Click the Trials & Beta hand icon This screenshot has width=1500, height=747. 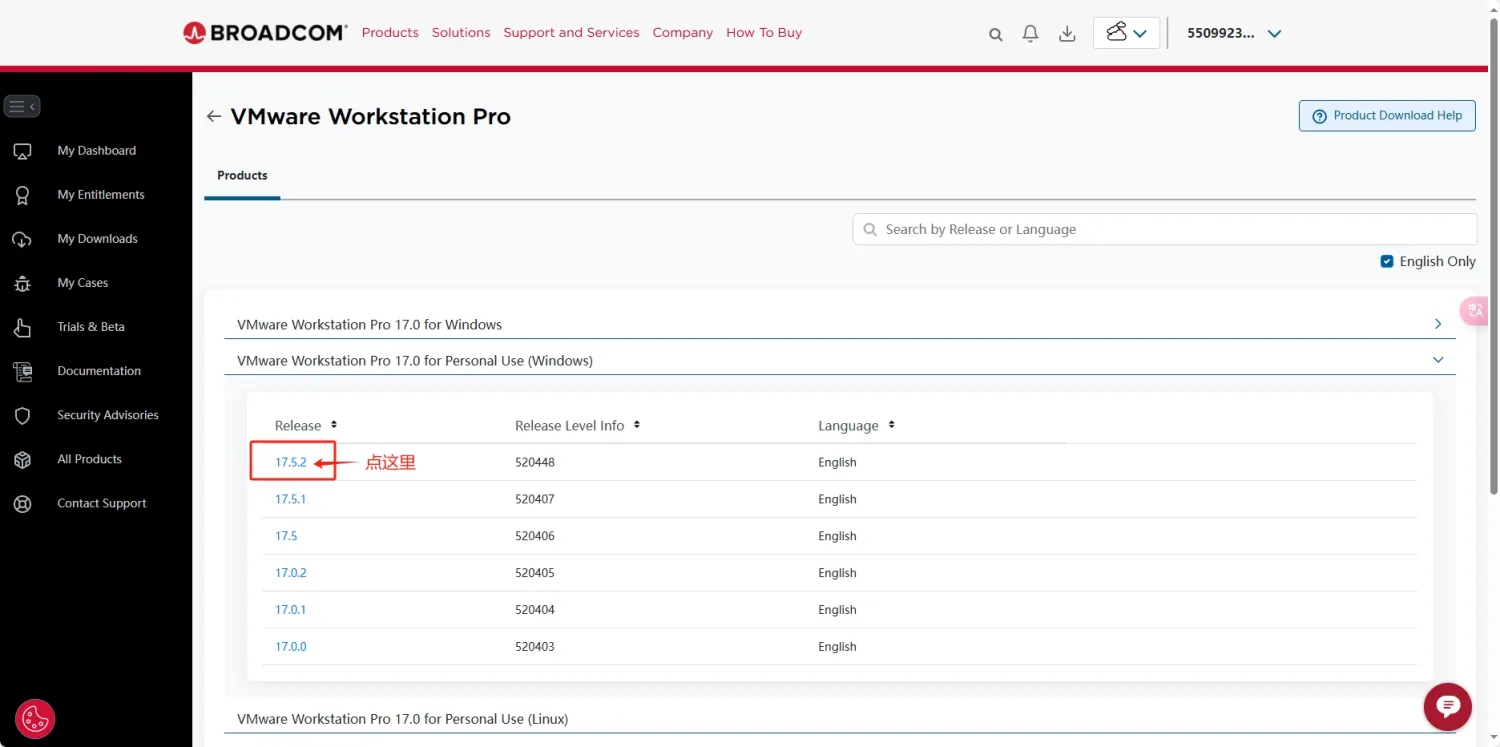tap(22, 327)
